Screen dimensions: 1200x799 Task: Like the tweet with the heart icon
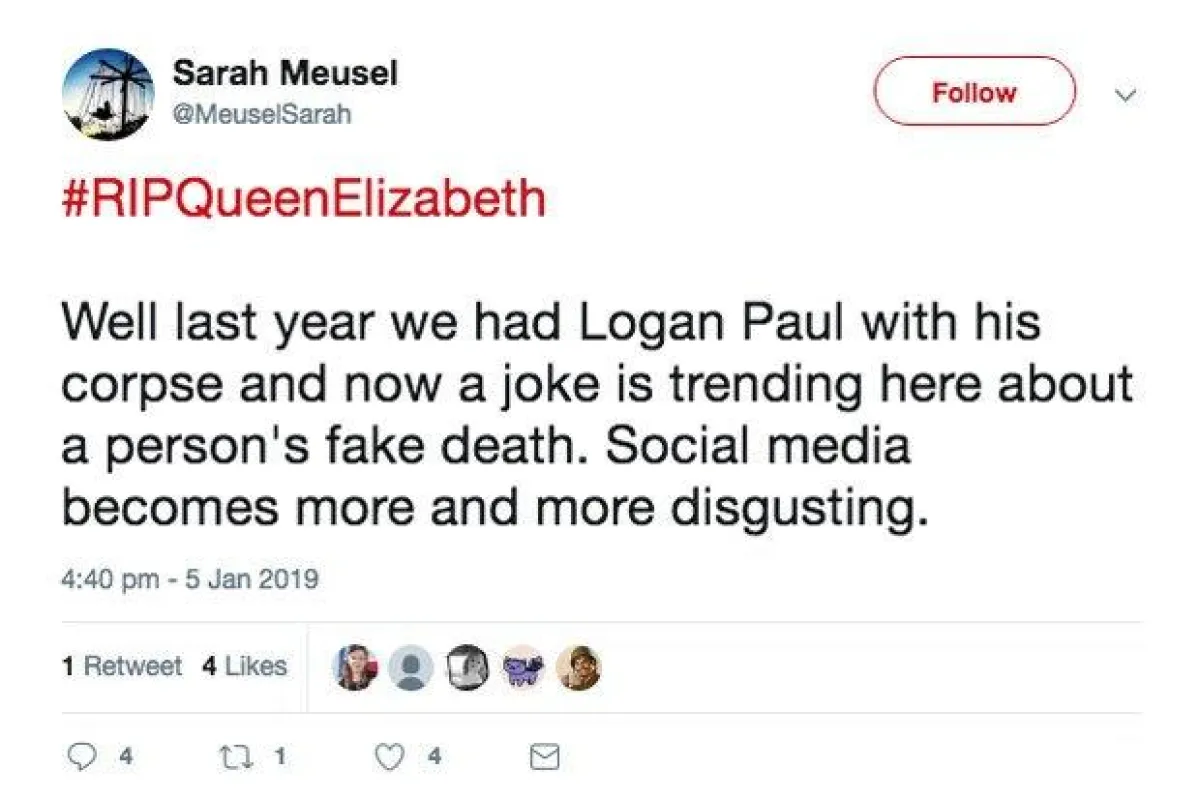click(391, 757)
